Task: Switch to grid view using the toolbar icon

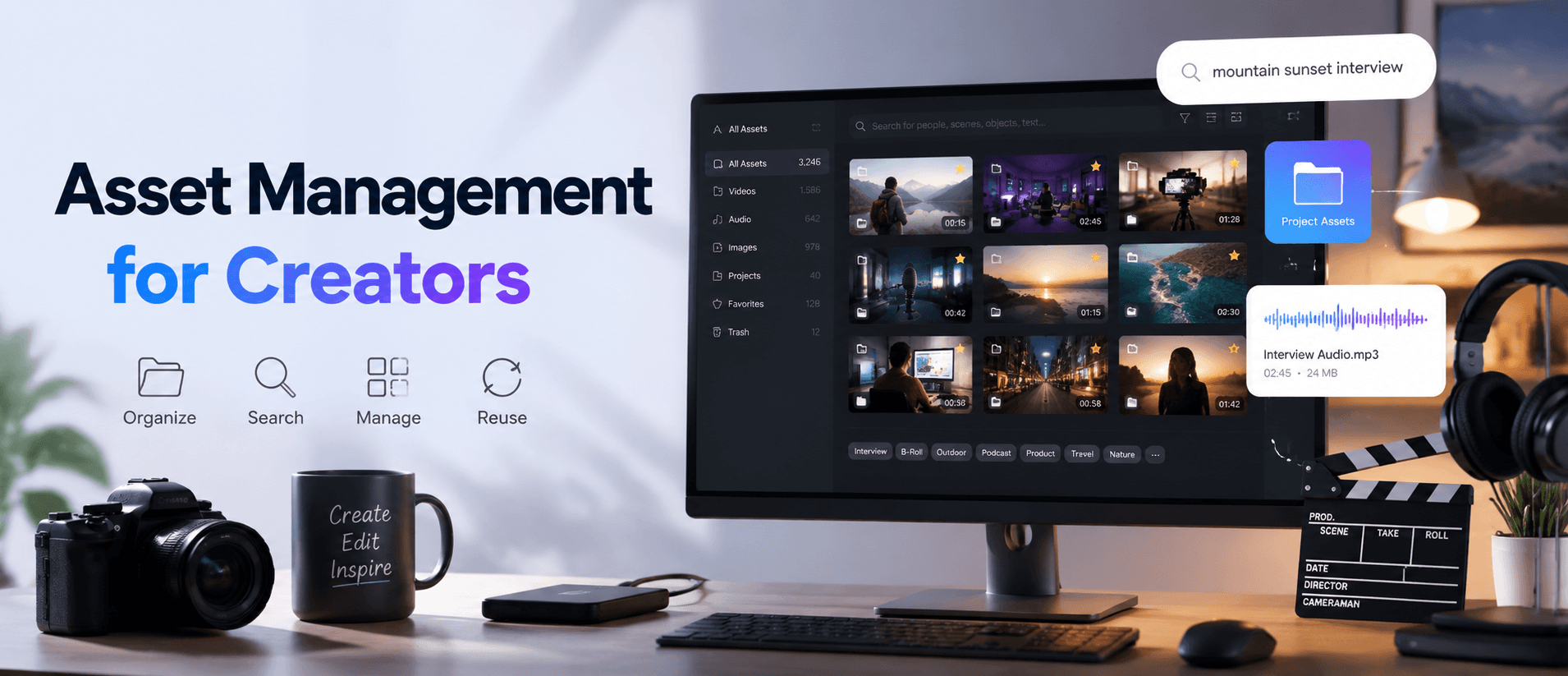Action: click(1236, 117)
